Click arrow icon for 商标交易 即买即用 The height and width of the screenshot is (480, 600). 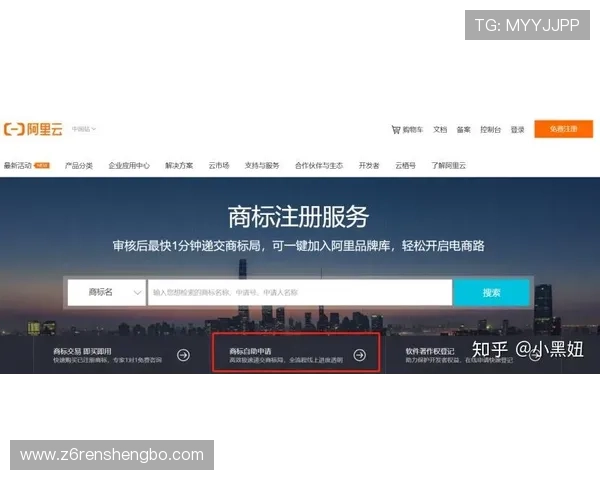tap(184, 355)
